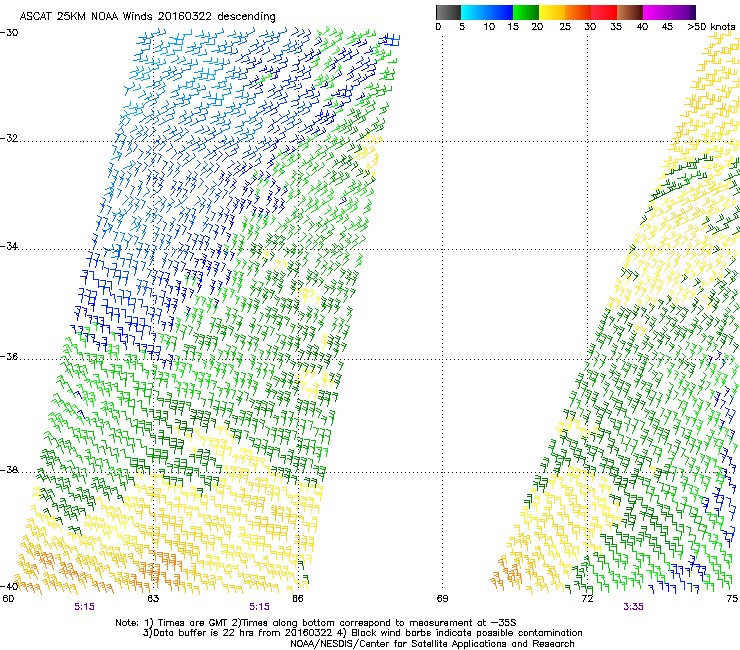Click the 5:15 time label between longitudes 60 and 63
The width and height of the screenshot is (740, 650).
coord(84,607)
